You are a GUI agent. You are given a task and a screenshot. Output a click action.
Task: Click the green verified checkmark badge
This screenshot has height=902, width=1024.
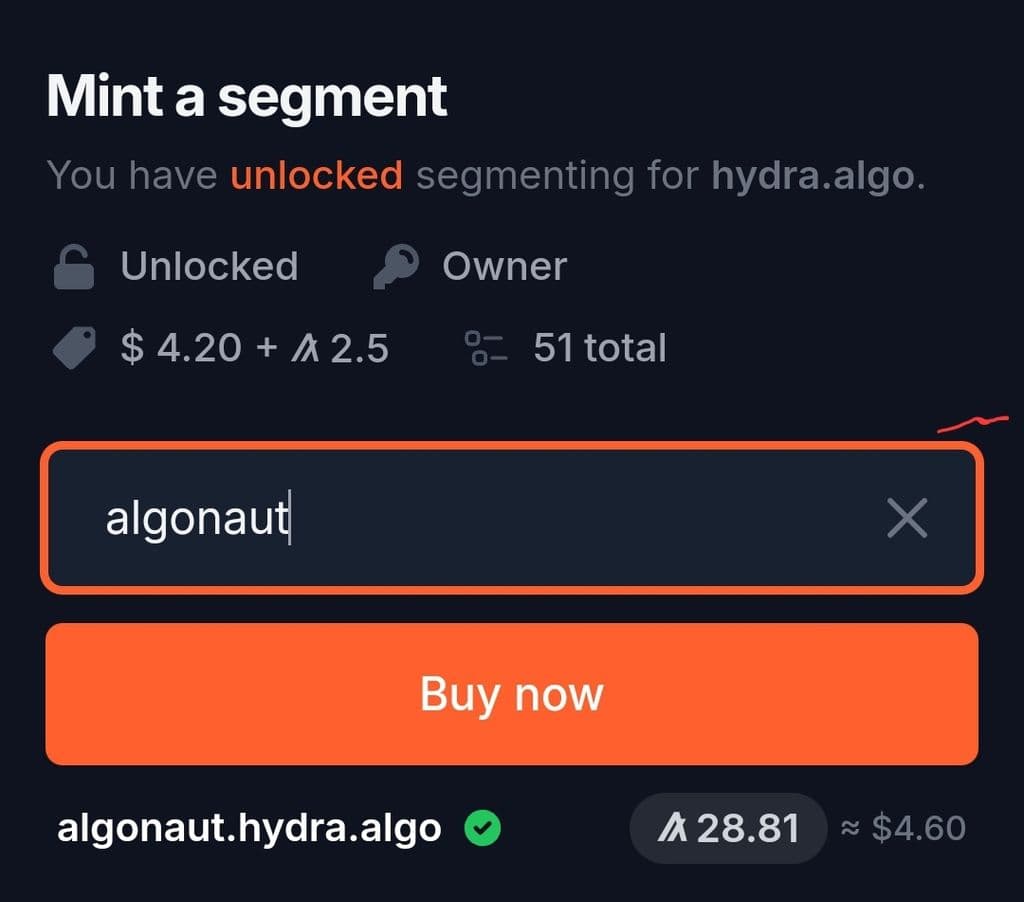click(x=483, y=828)
